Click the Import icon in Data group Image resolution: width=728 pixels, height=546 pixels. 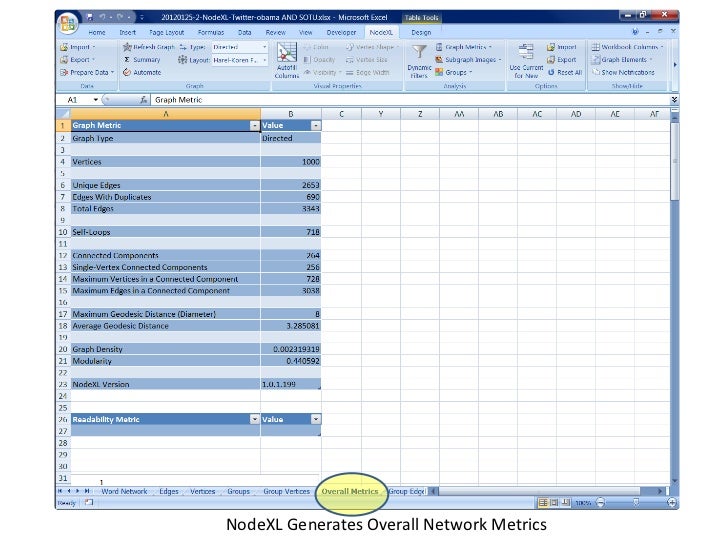tap(65, 47)
